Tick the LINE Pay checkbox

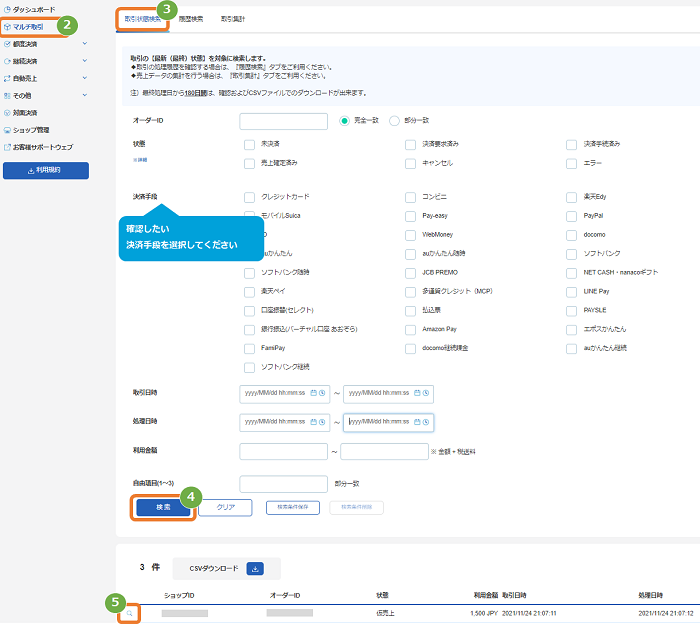tap(571, 292)
